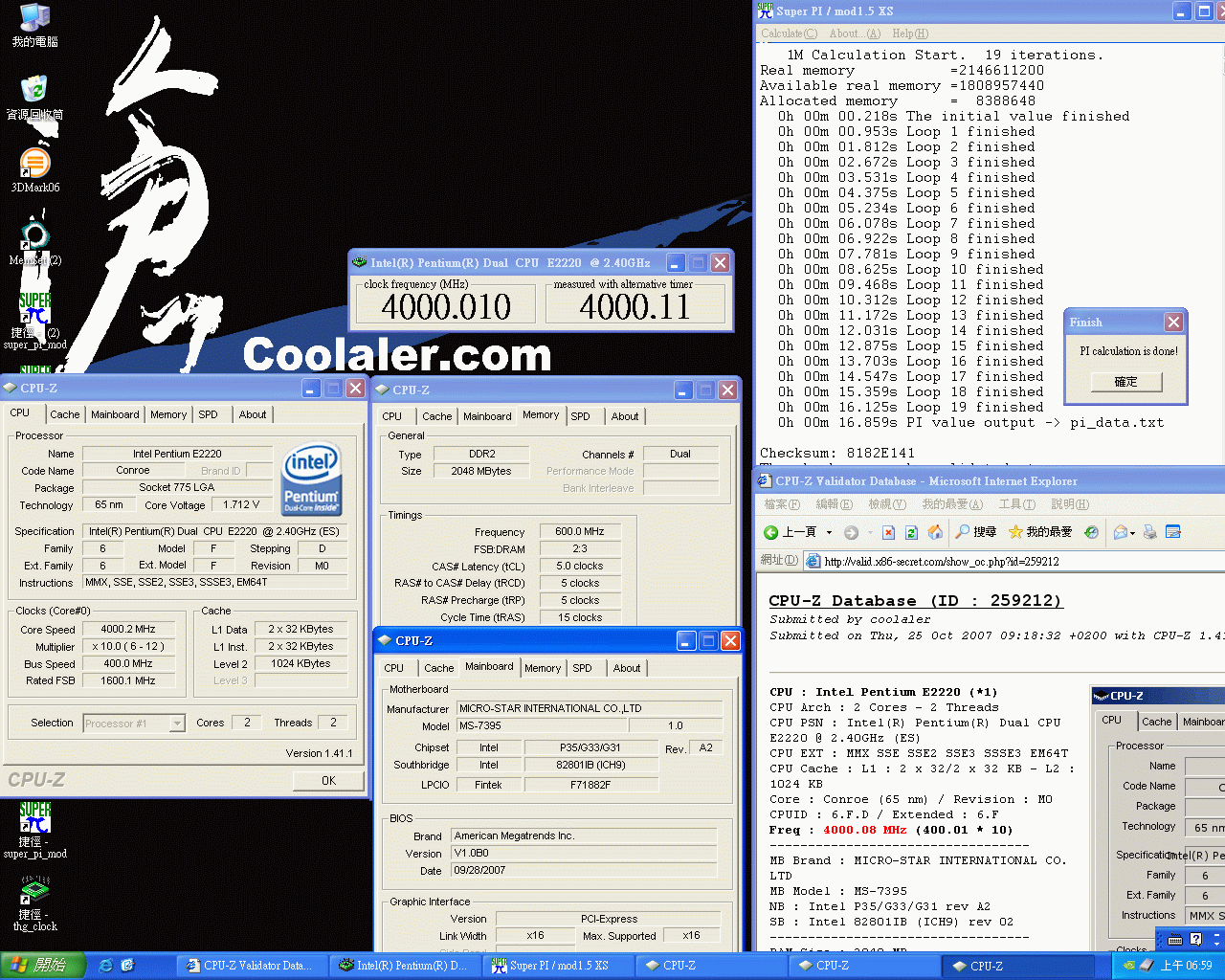Click the BIOS Date 09/28/2007 field

coord(584,870)
